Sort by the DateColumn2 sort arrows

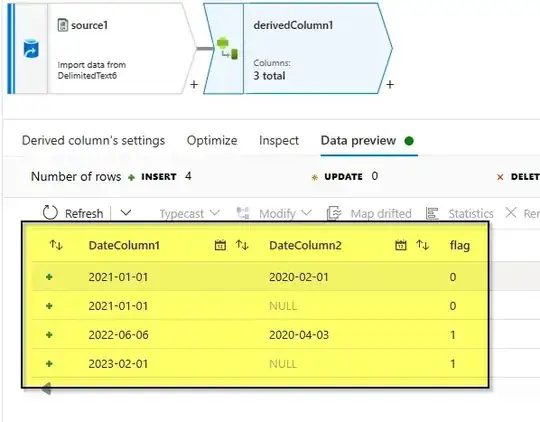coord(423,245)
